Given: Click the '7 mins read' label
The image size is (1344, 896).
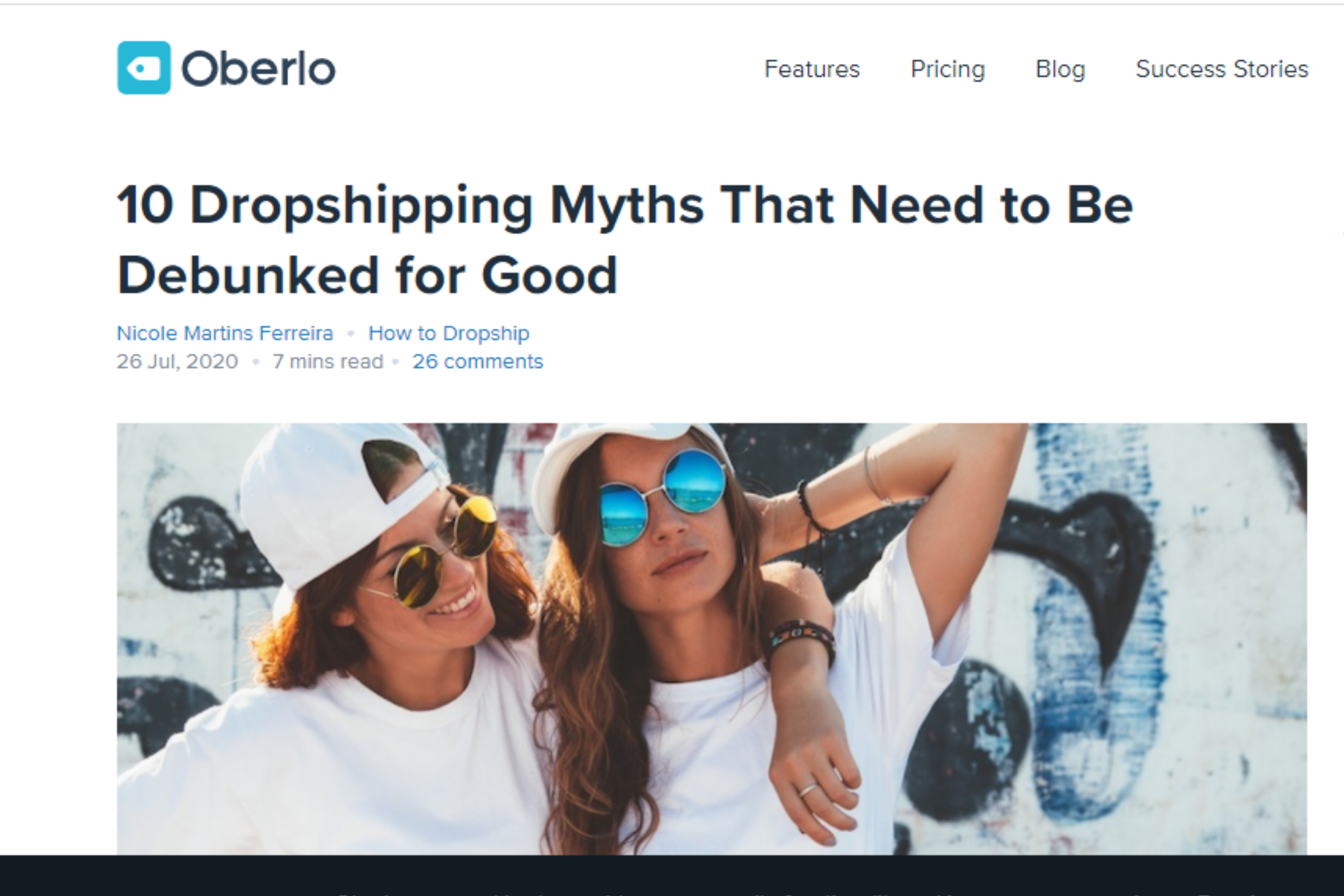Looking at the screenshot, I should point(327,362).
